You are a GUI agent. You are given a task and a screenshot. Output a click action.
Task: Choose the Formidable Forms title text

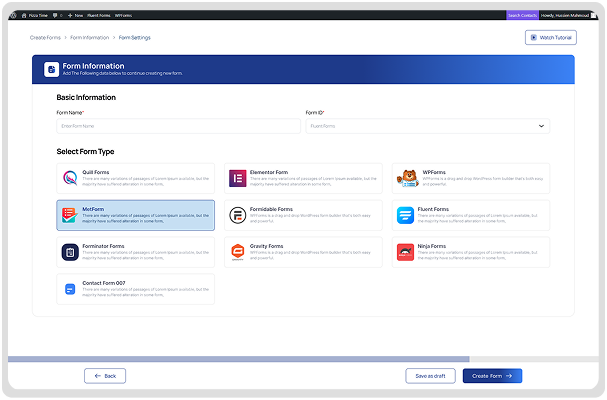271,209
